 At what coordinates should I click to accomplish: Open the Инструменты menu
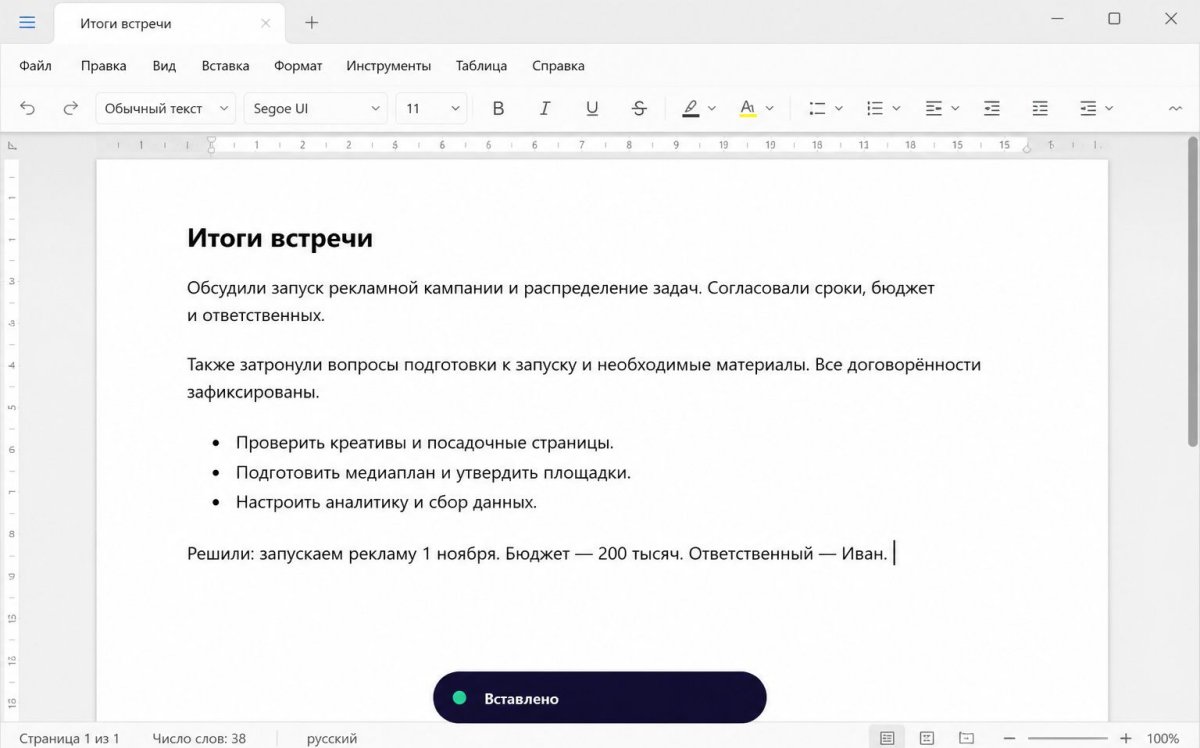[x=389, y=66]
